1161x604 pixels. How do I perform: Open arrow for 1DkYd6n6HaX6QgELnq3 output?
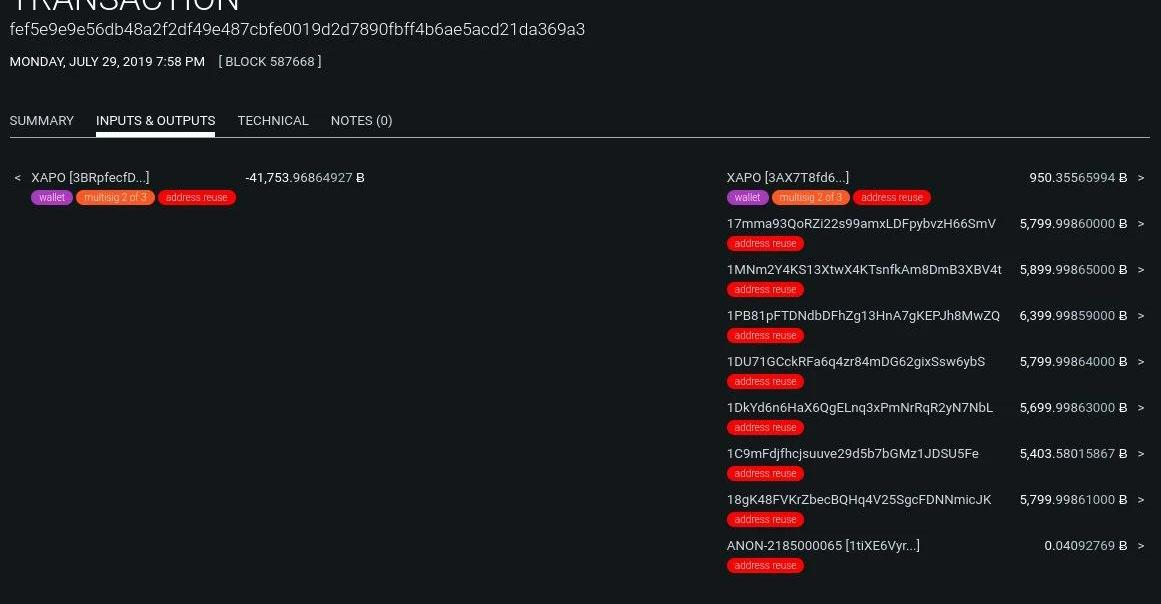1141,408
